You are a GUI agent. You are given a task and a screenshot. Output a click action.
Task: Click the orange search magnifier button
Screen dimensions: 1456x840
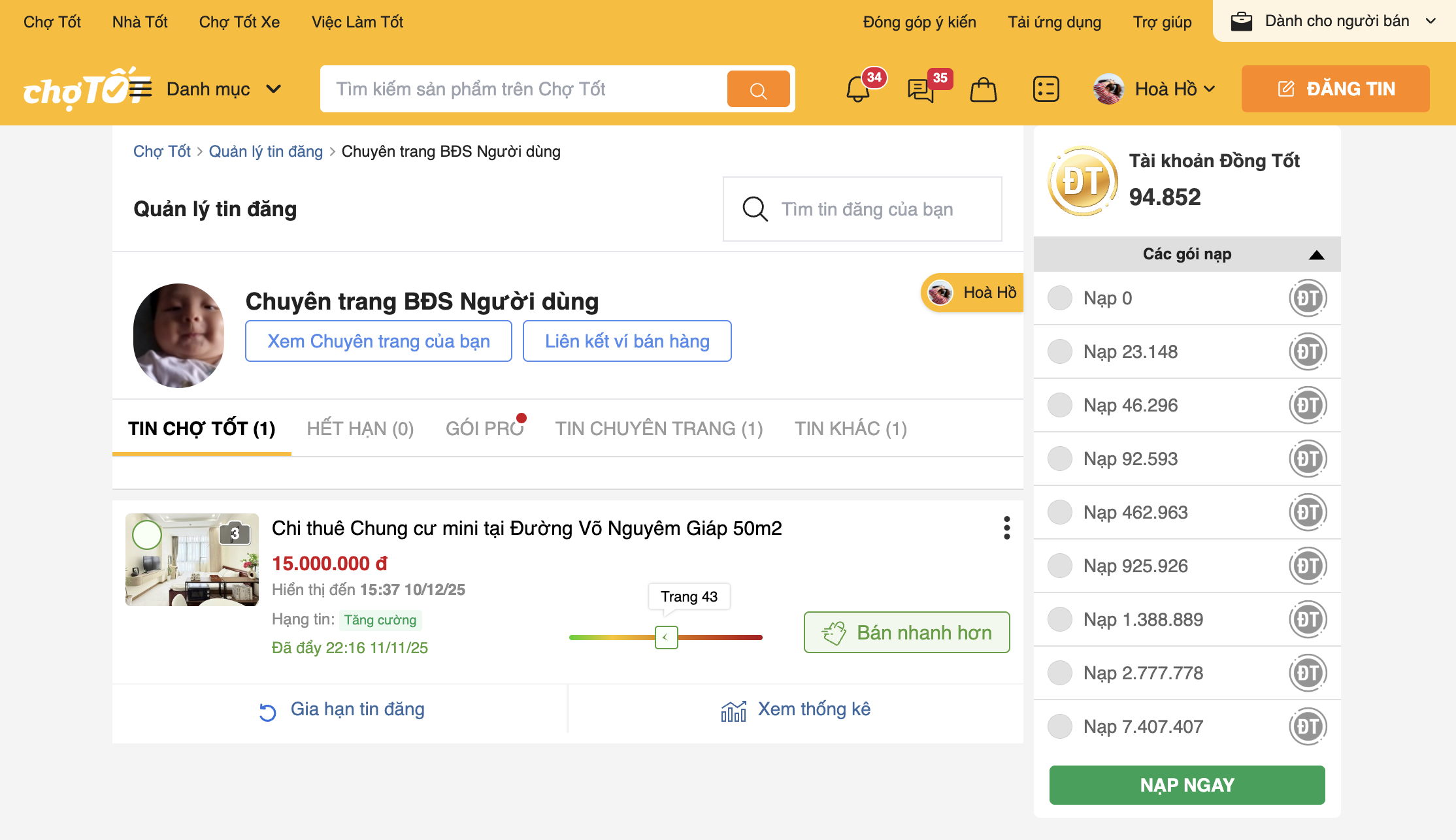tap(758, 89)
